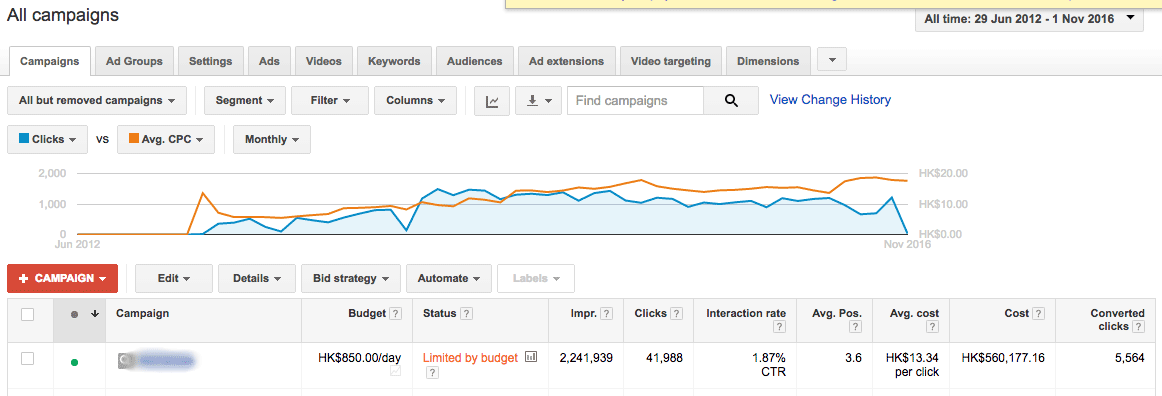Open bid simulator icon beside Limited by budget
1162x396 pixels.
coord(531,357)
